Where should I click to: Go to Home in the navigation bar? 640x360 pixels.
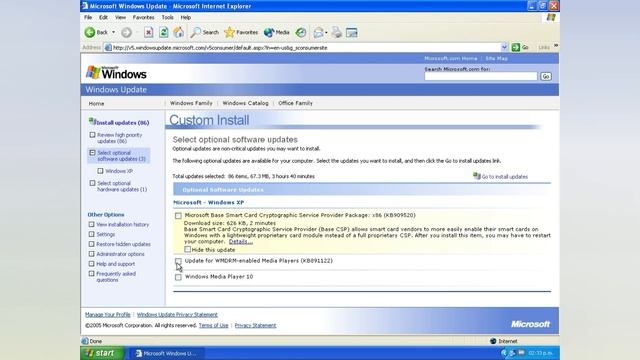tap(96, 104)
